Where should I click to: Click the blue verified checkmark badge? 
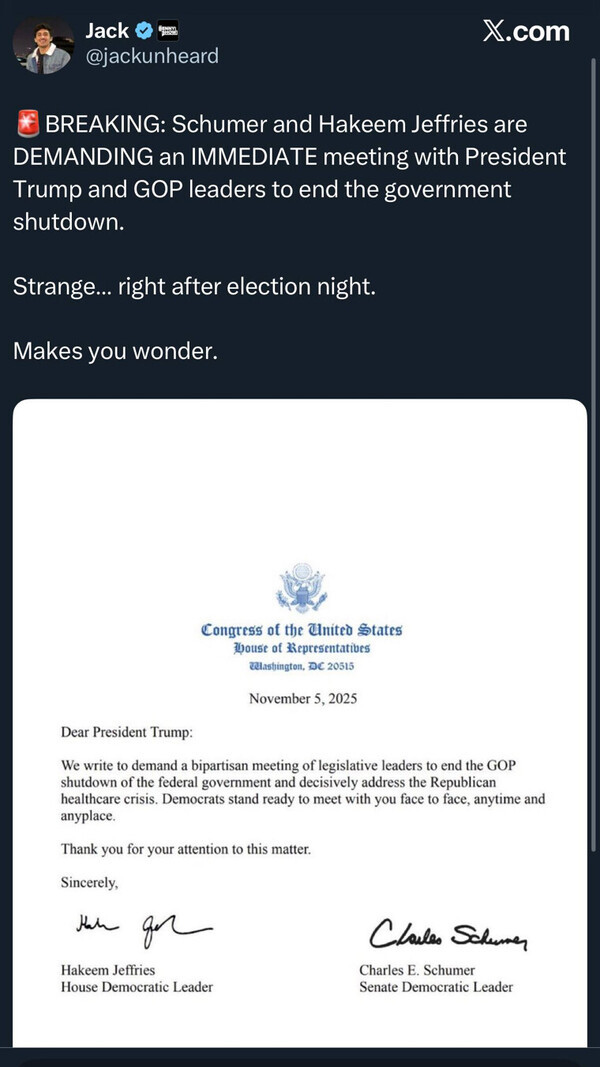tap(145, 31)
